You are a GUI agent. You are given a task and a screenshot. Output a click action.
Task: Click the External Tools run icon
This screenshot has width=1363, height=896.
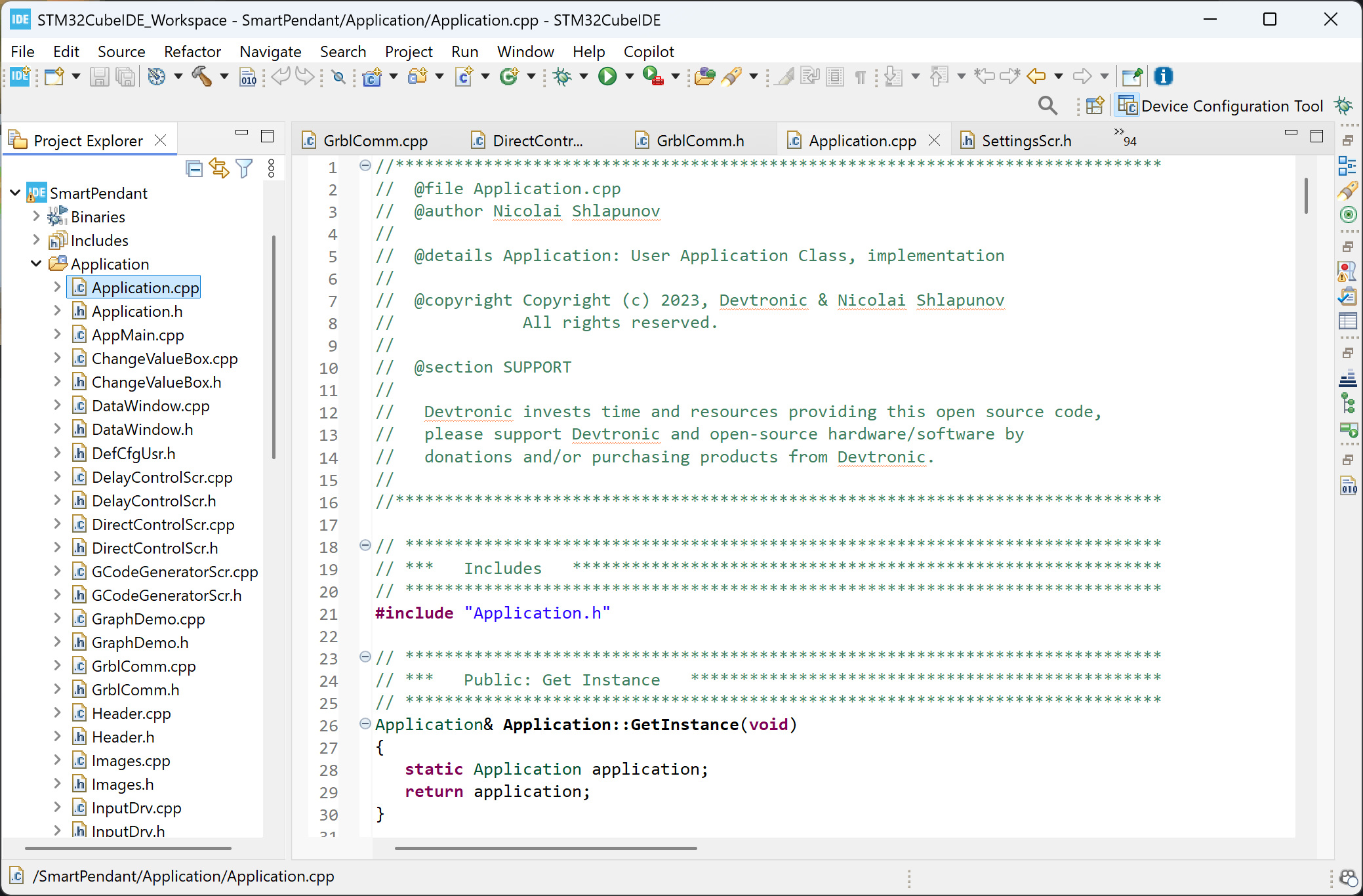(653, 77)
